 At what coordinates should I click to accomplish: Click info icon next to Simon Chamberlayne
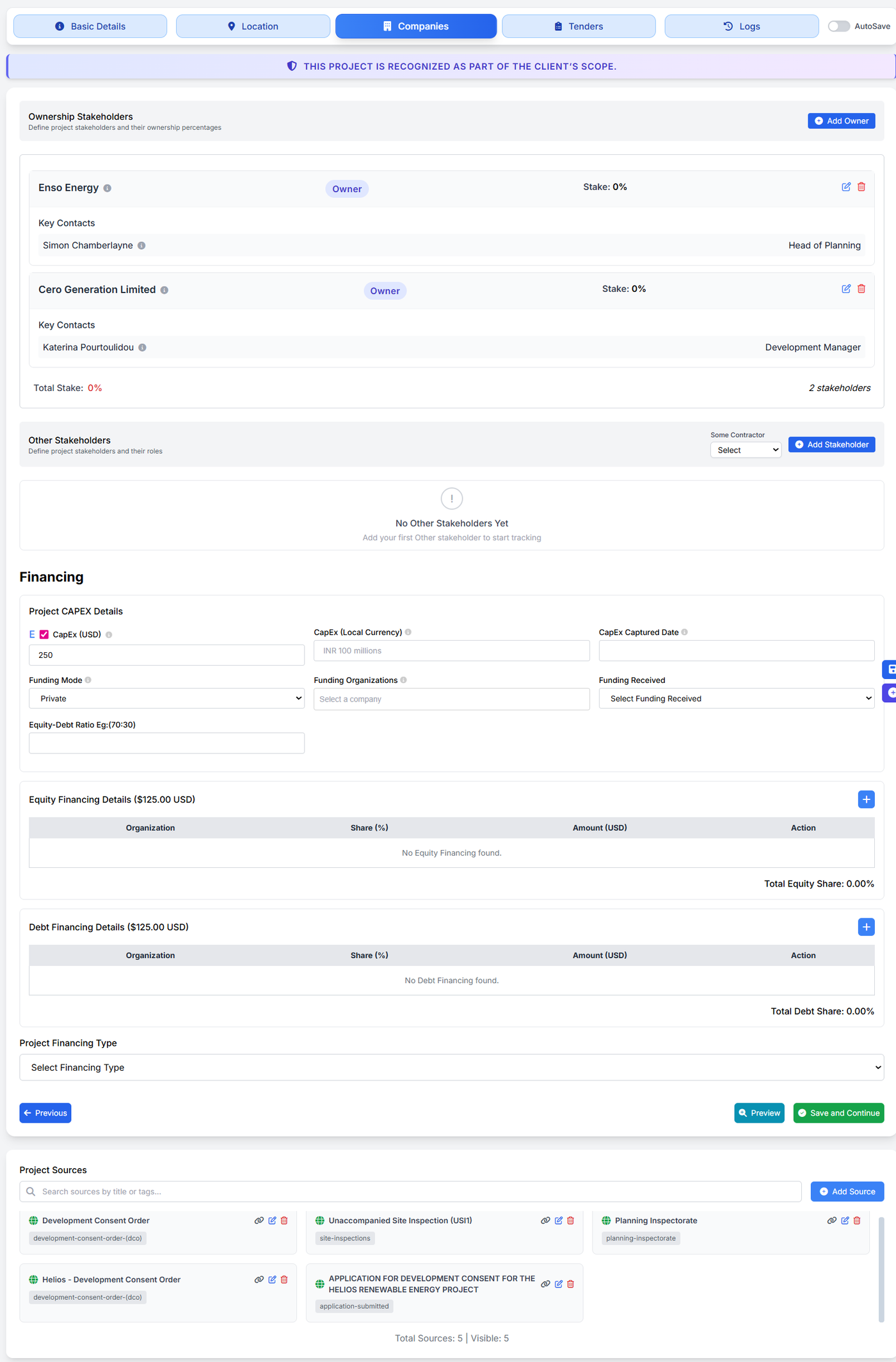[141, 246]
